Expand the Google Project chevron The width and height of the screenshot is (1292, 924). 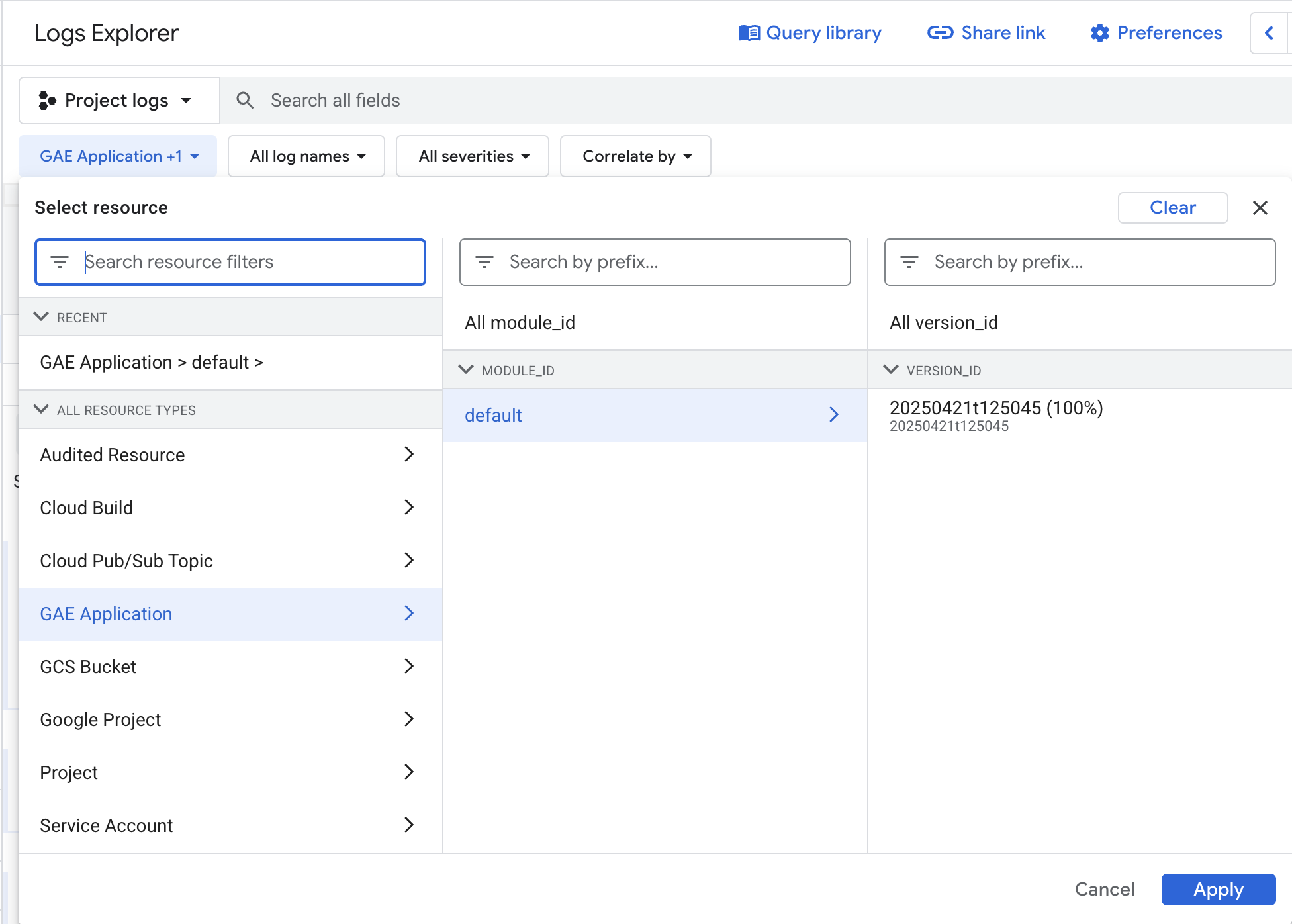pyautogui.click(x=409, y=719)
